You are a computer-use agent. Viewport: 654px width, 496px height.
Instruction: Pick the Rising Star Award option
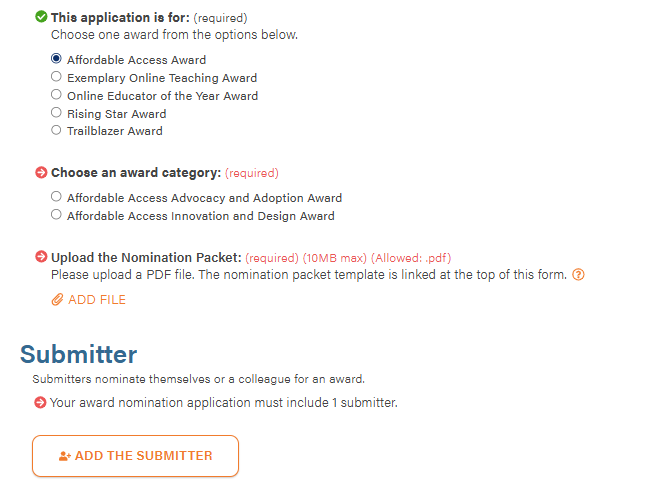point(57,113)
